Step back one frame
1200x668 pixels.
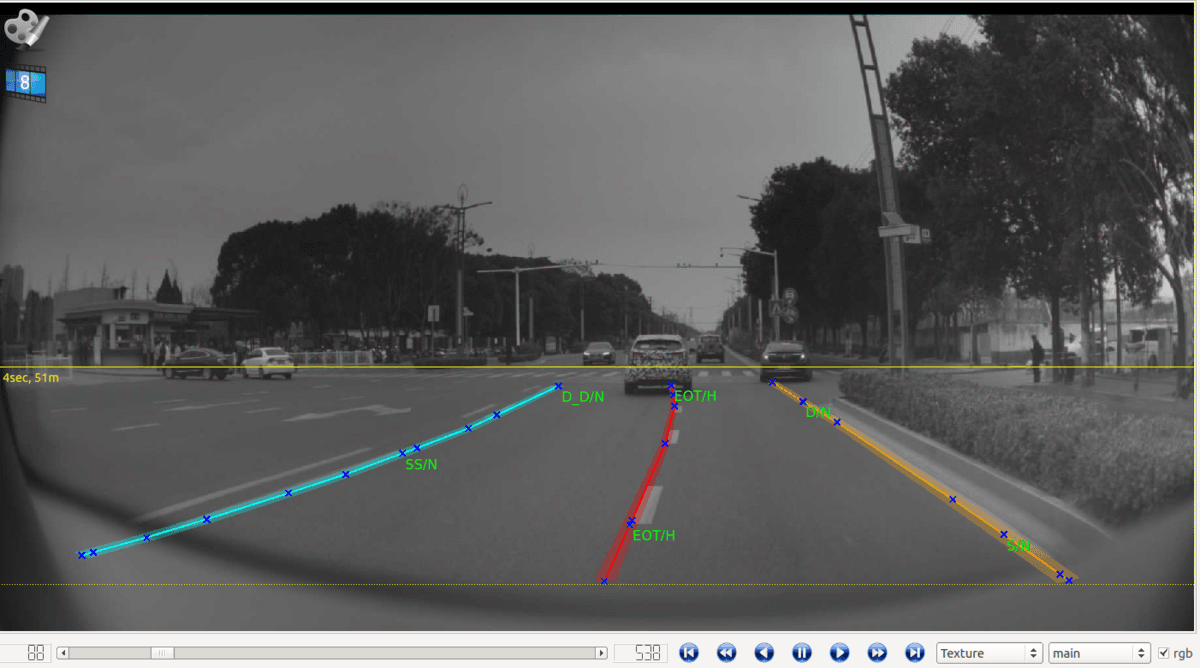click(764, 652)
